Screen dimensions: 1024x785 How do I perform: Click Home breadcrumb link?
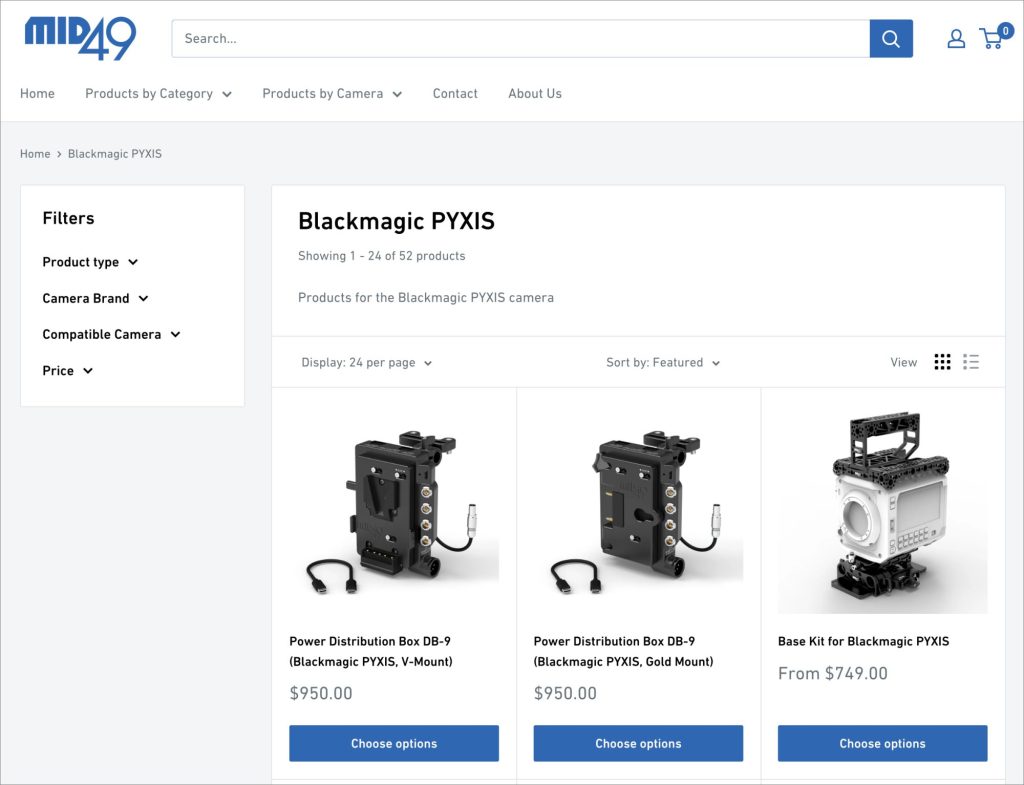pyautogui.click(x=35, y=153)
